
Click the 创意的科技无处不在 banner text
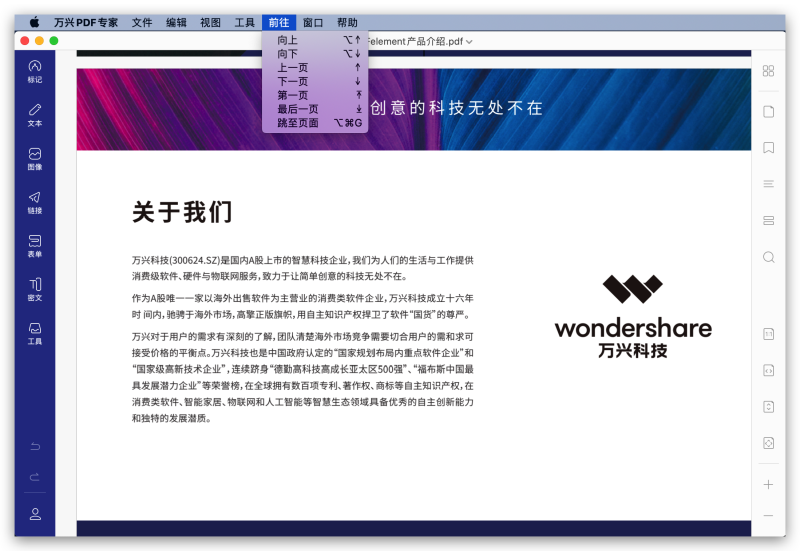coord(457,108)
